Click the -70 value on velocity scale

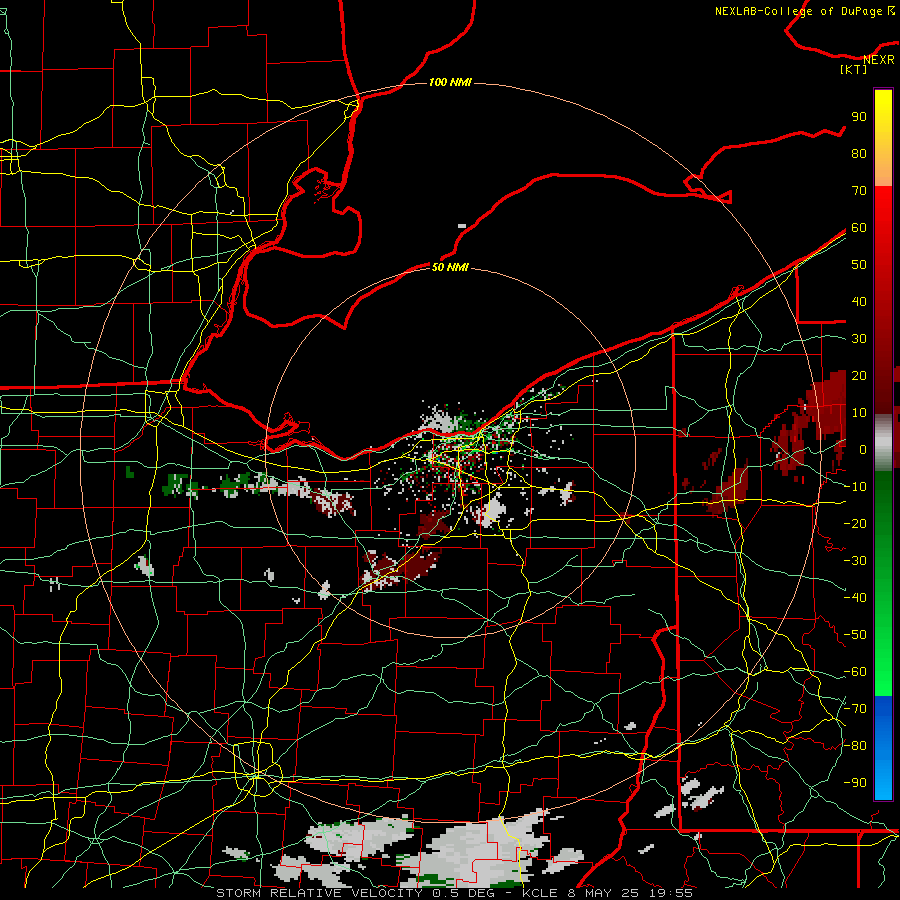855,709
